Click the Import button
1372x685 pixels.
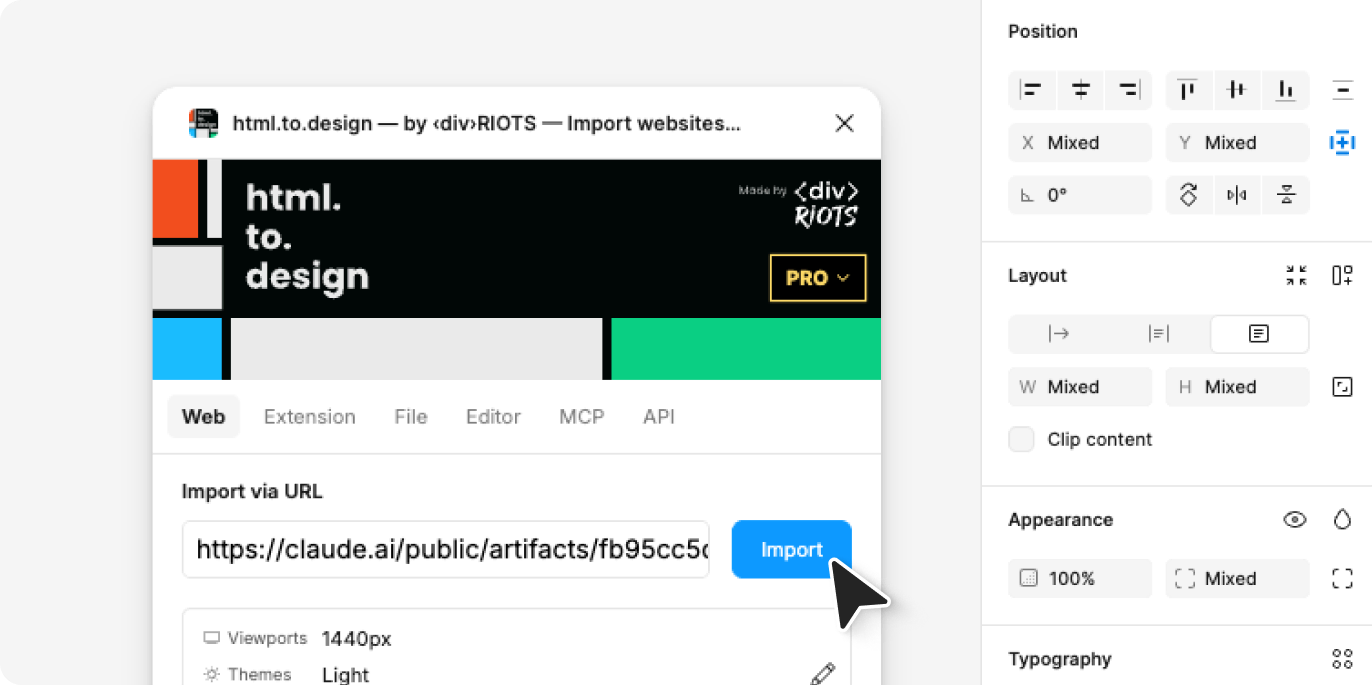[x=791, y=549]
